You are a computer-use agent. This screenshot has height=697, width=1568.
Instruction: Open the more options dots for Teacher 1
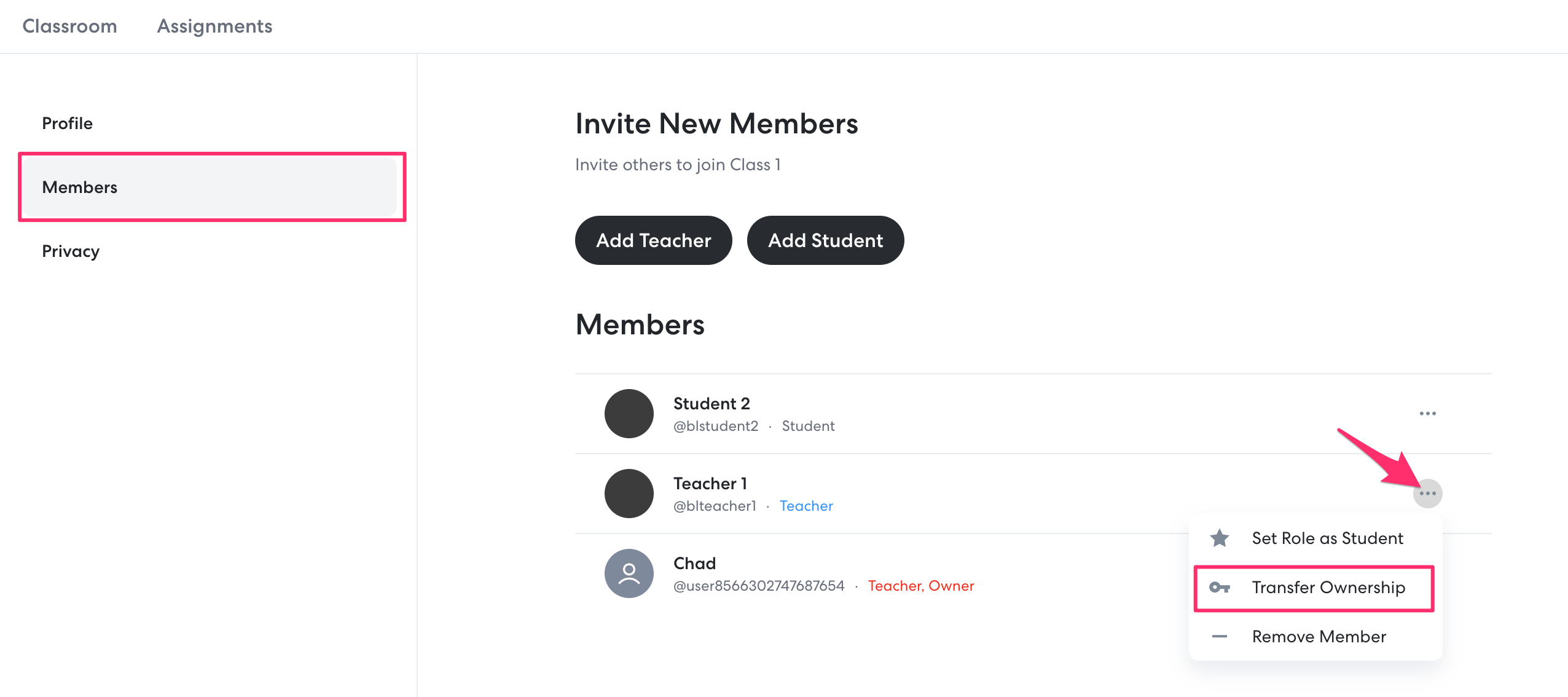[x=1427, y=494]
